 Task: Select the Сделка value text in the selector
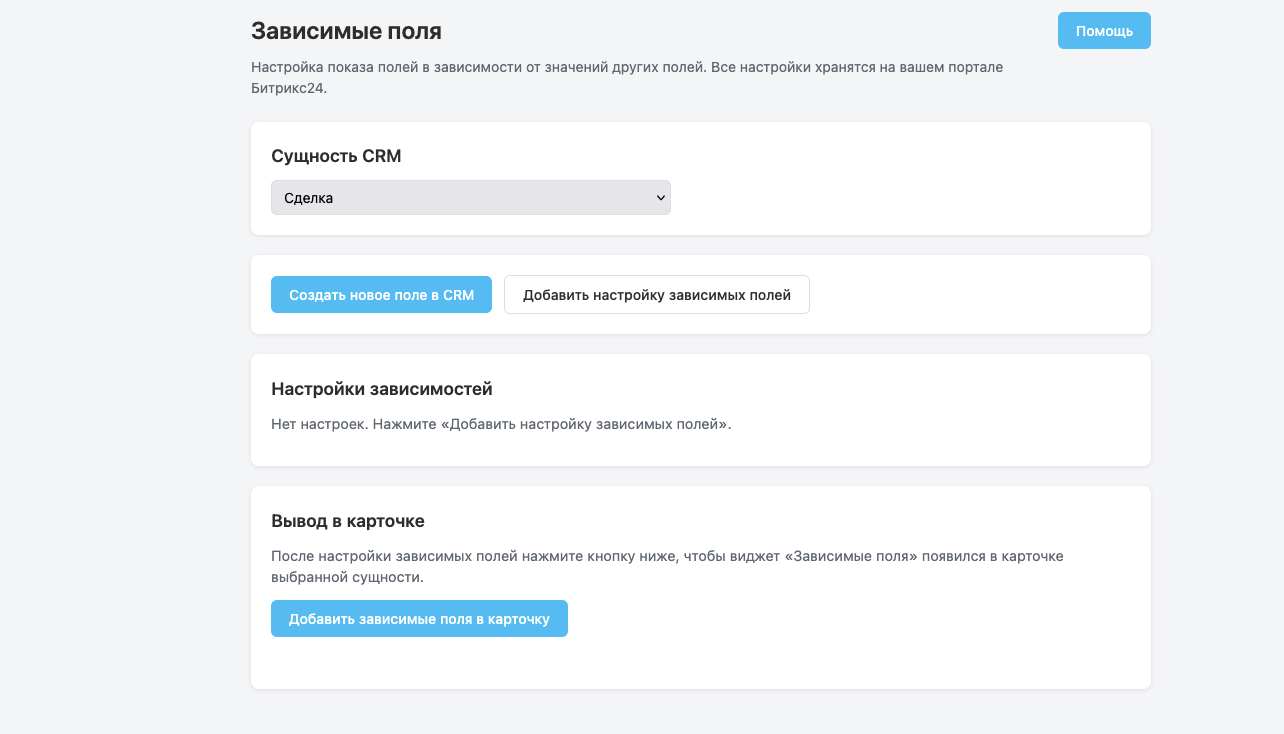pyautogui.click(x=309, y=198)
